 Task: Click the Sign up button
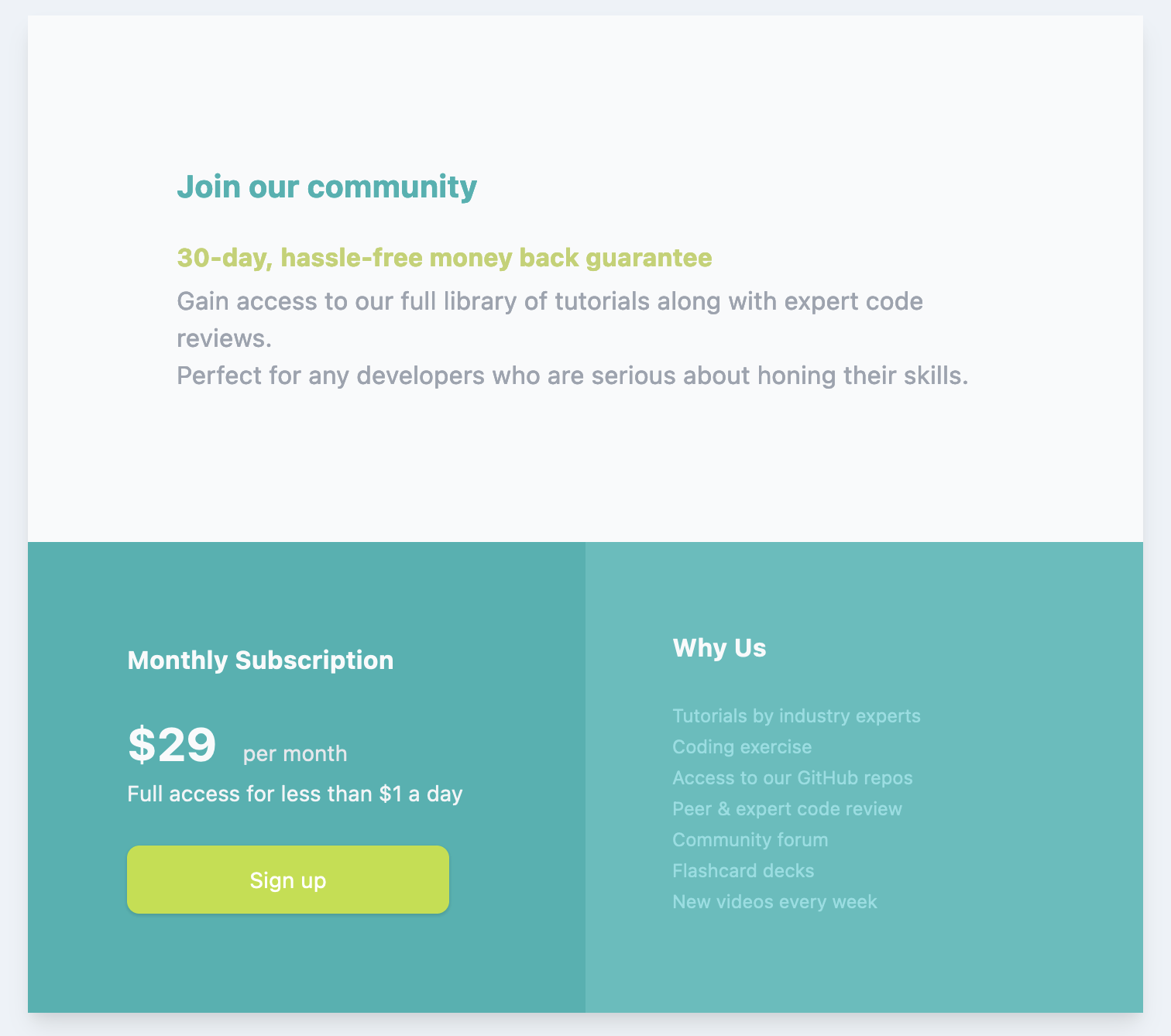point(287,880)
